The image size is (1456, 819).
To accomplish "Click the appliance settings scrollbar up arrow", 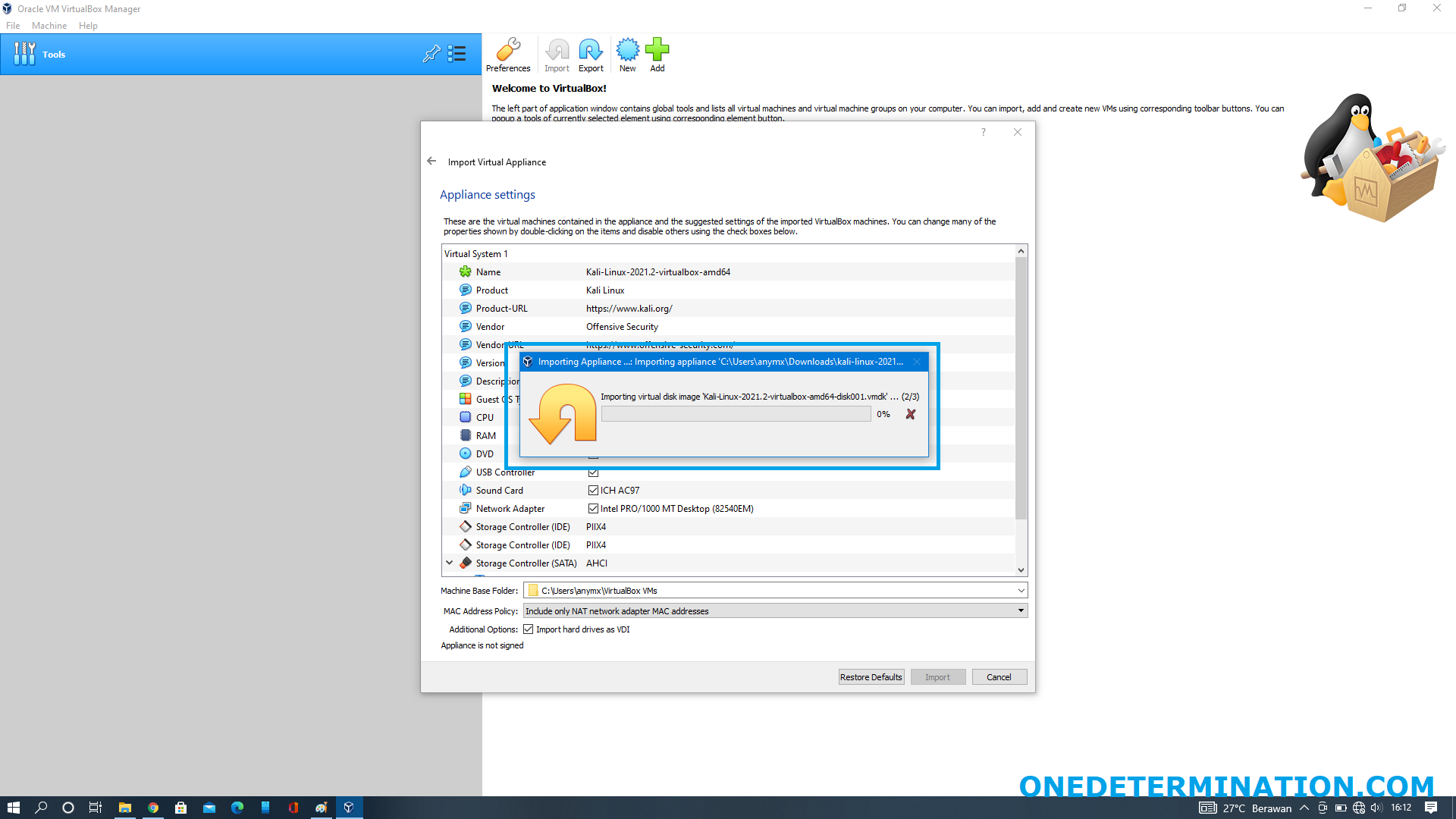I will pos(1021,251).
